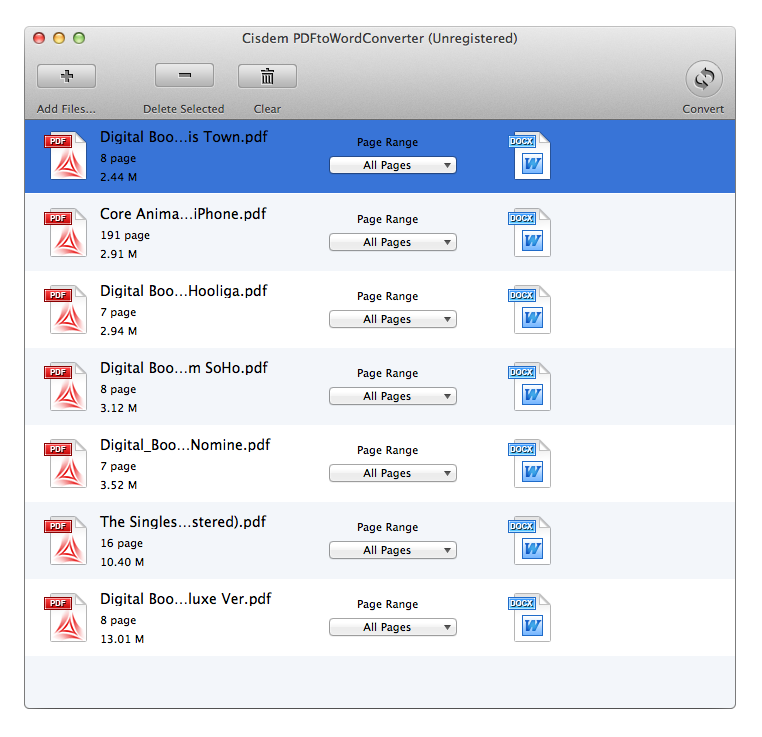Click PDF icon for Digital Boo...is Town.pdf
Viewport: 762px width, 737px height.
(66, 155)
